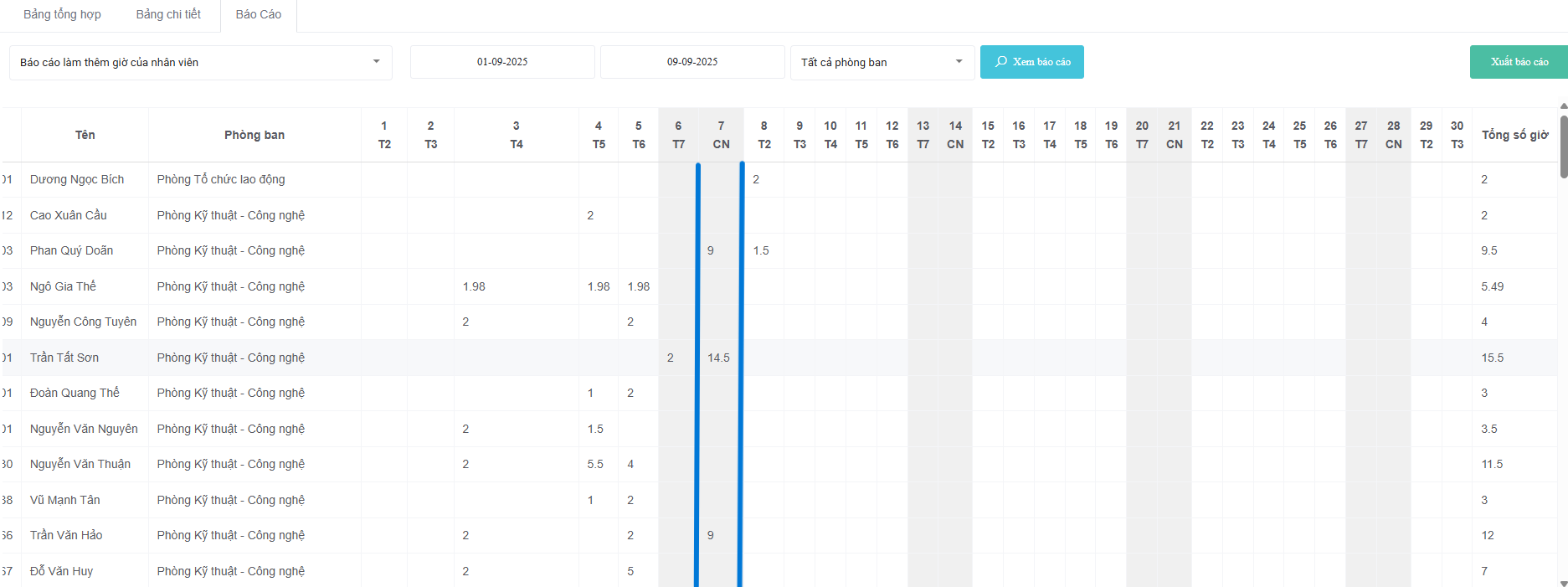Select the Báo Cáo tab
Screen dimensions: 1568x587
258,14
